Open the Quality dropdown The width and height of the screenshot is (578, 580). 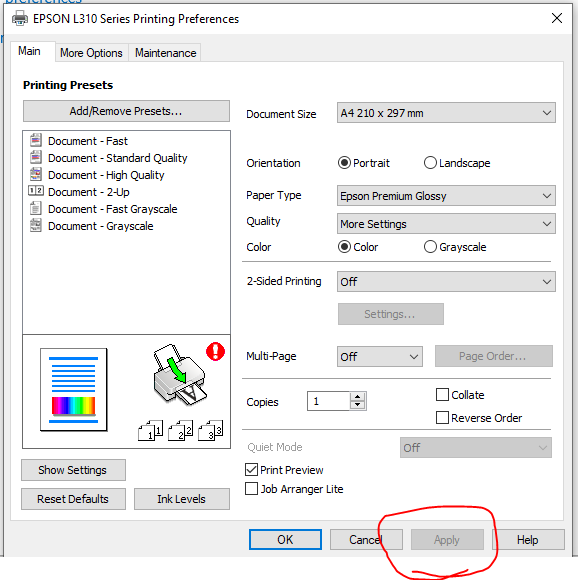(446, 224)
